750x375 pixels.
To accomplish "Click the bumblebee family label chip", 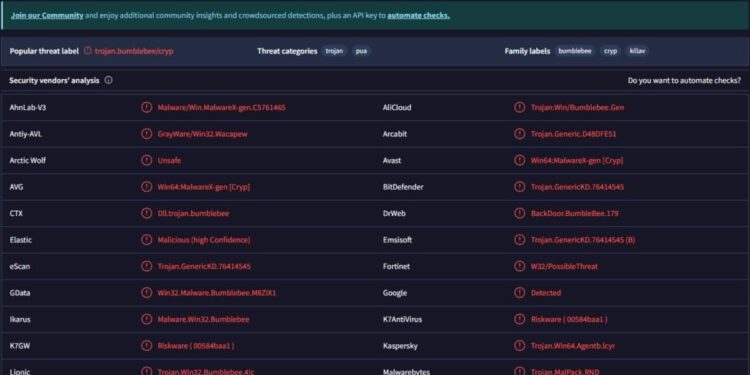I will [x=575, y=51].
